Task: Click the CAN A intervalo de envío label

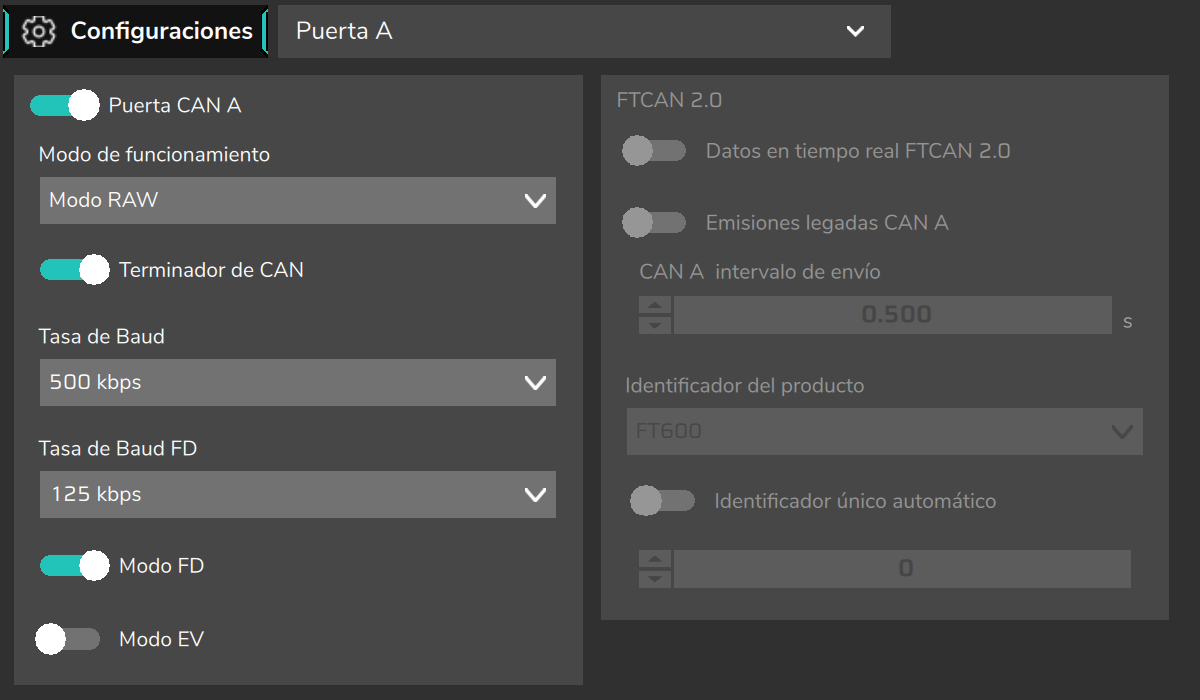Action: pos(760,271)
